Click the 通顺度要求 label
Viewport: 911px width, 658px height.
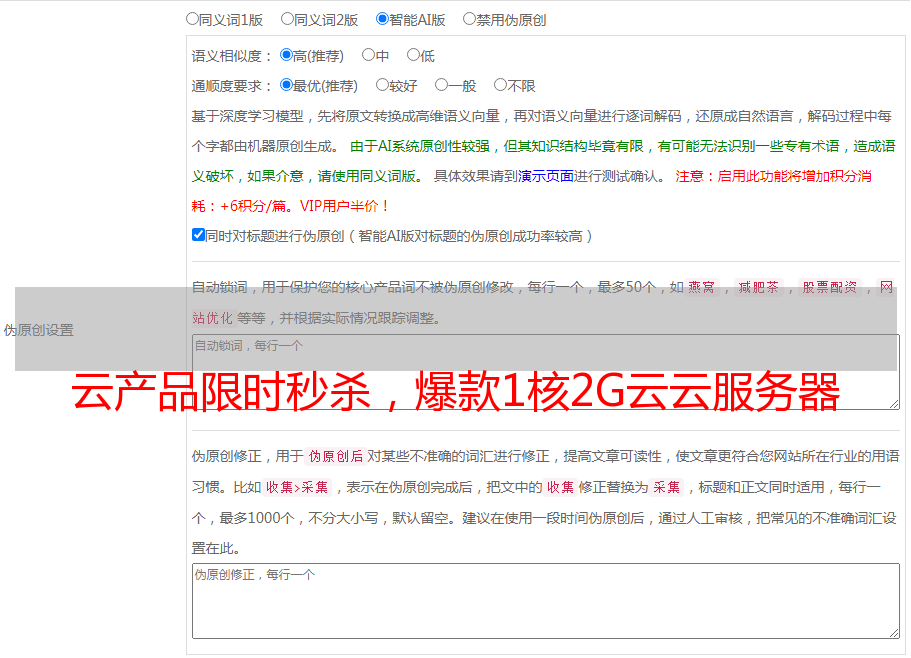(231, 86)
